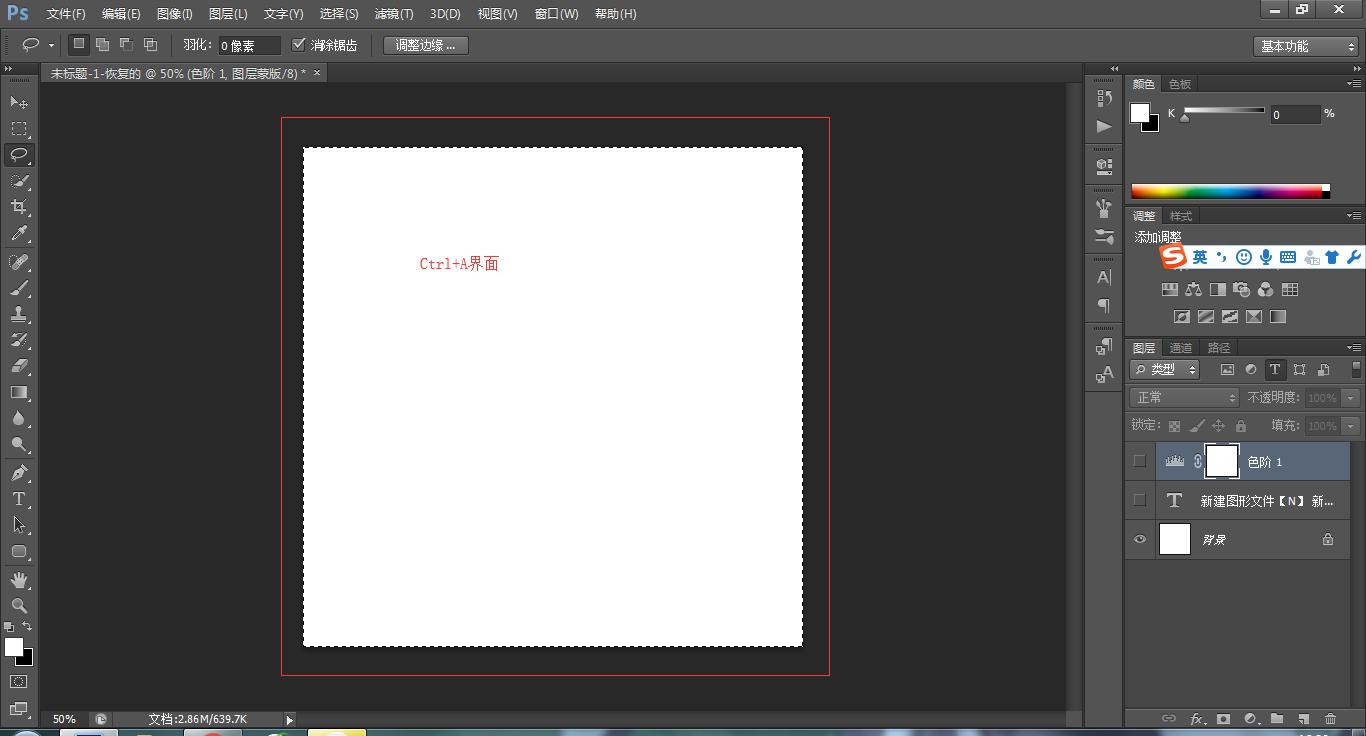Select the Eyedropper tool

pos(19,234)
